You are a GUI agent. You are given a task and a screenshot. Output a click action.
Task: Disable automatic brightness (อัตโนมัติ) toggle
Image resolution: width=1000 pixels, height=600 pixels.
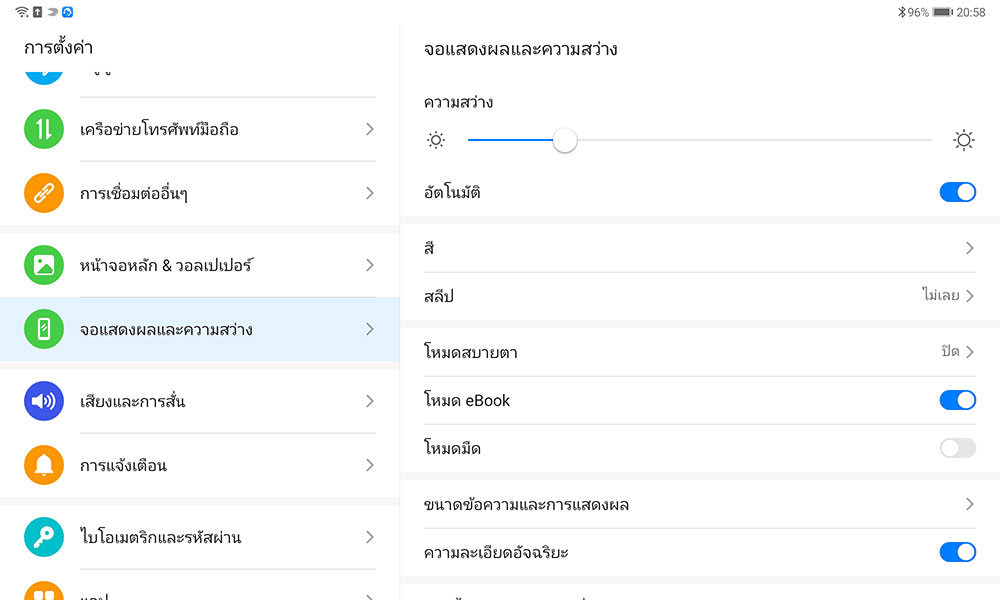click(957, 192)
